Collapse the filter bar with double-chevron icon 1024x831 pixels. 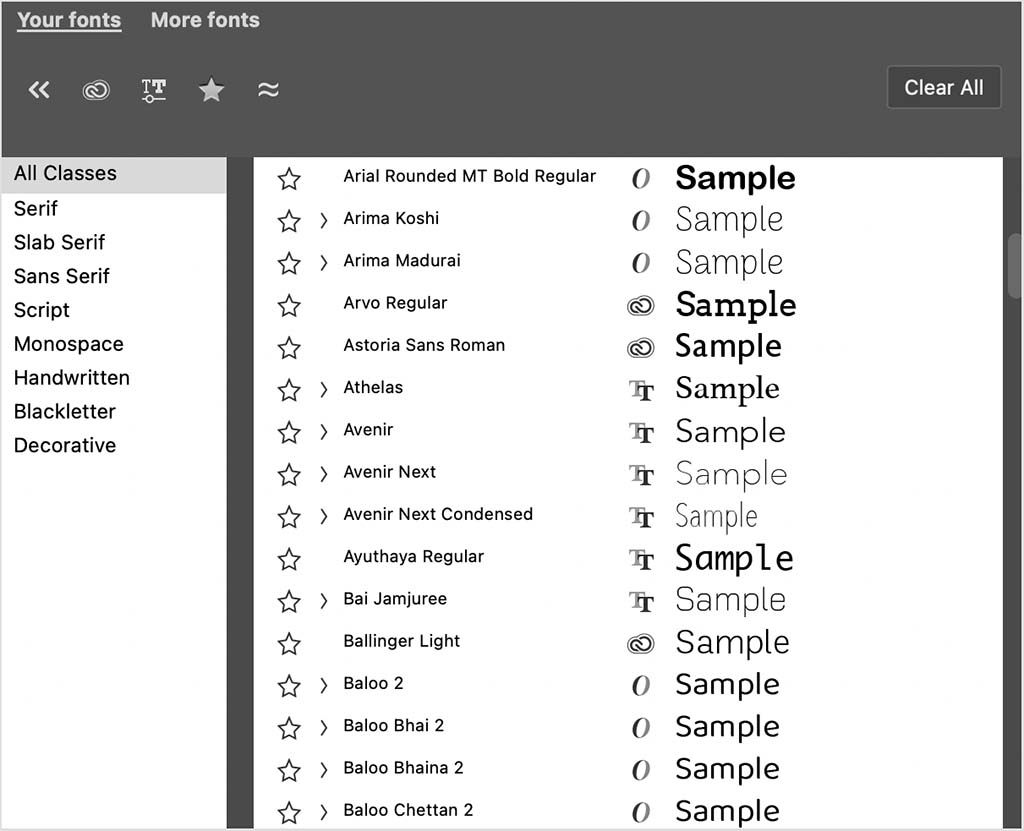pyautogui.click(x=39, y=90)
